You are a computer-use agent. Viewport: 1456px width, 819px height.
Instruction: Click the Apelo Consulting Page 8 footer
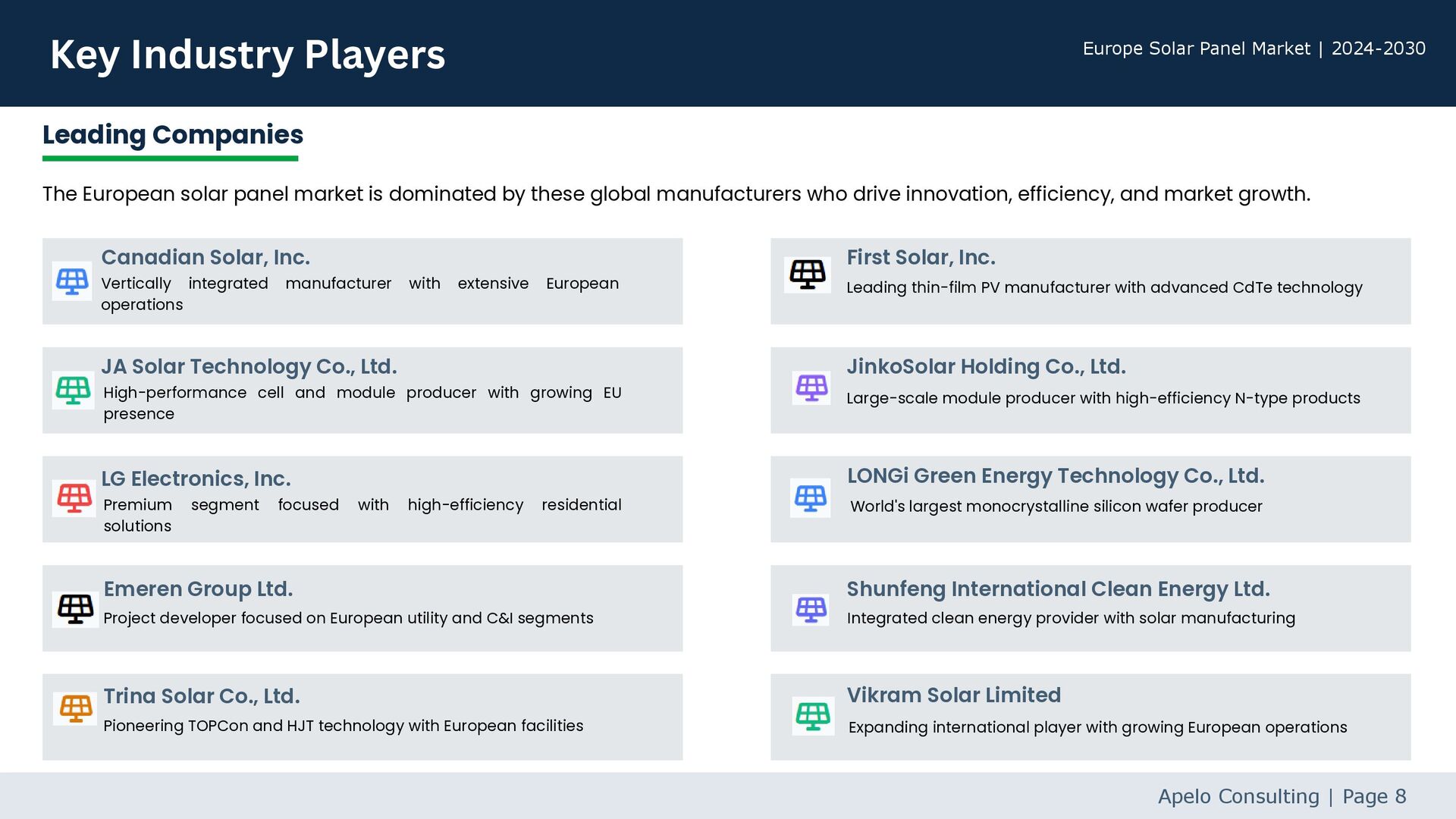[1281, 796]
